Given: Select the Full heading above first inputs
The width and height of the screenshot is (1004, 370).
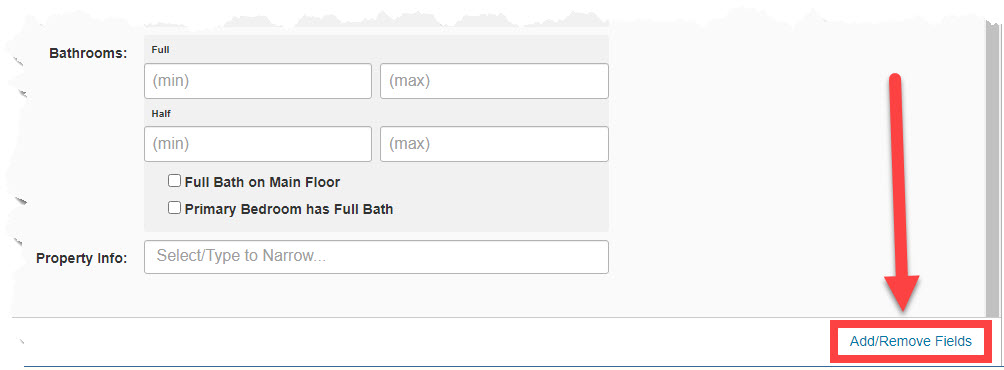Looking at the screenshot, I should [x=160, y=49].
